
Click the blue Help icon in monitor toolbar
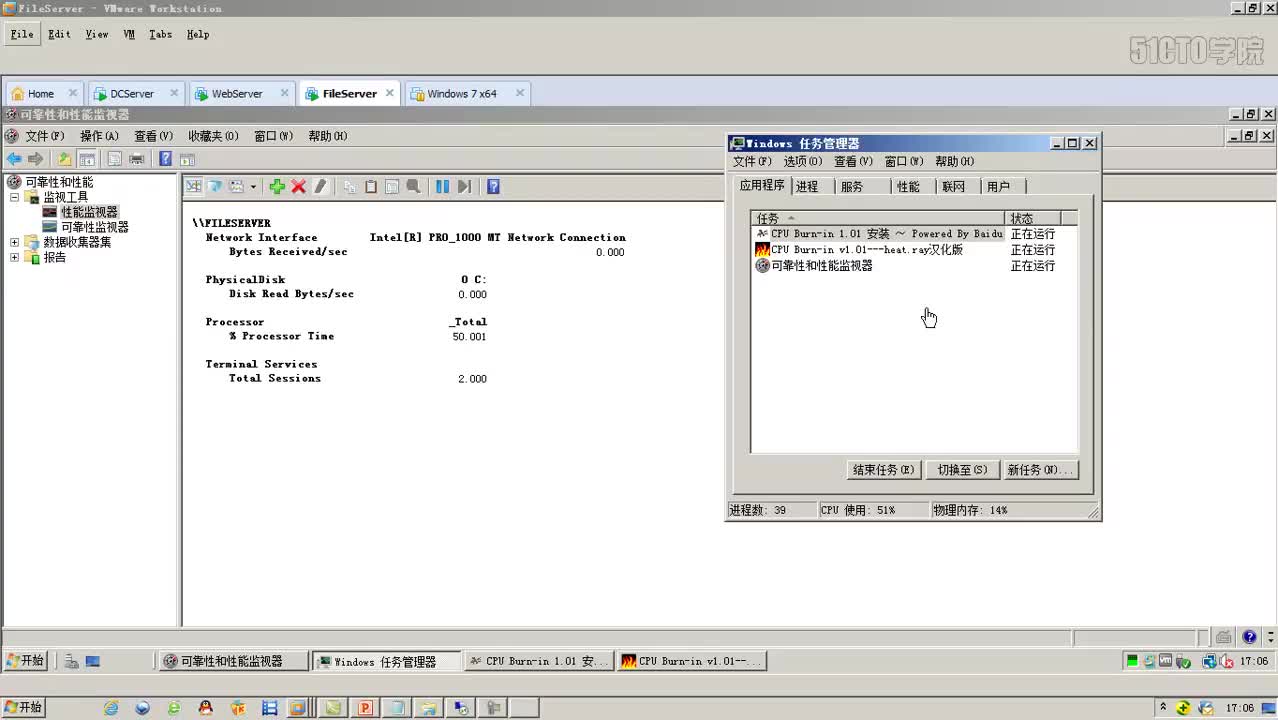click(493, 187)
